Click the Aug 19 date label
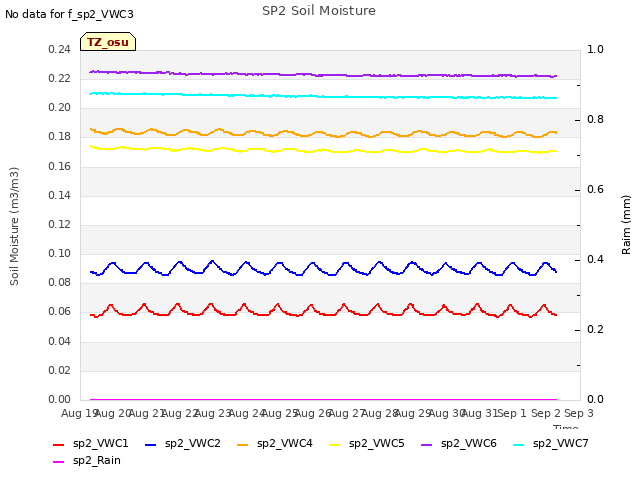The width and height of the screenshot is (640, 480). [x=78, y=414]
